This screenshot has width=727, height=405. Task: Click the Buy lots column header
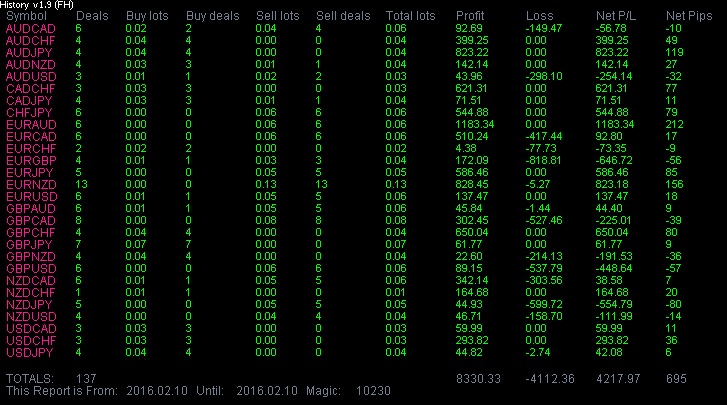pyautogui.click(x=147, y=16)
